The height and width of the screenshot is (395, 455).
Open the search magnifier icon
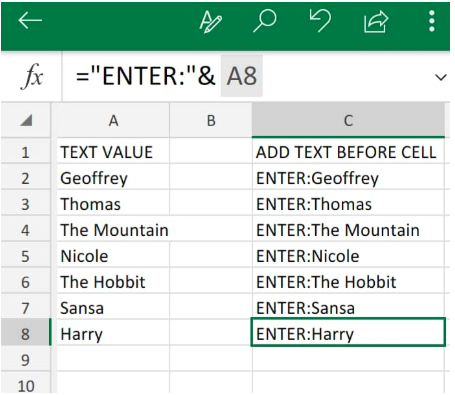pyautogui.click(x=265, y=21)
